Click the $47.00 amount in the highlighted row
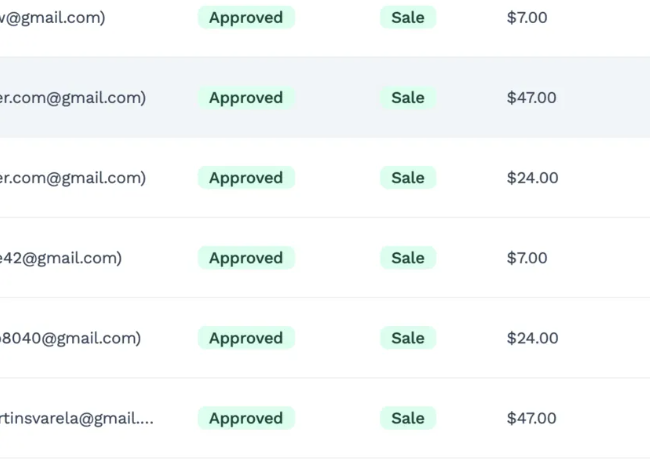Screen dimensions: 650x466 click(x=531, y=98)
